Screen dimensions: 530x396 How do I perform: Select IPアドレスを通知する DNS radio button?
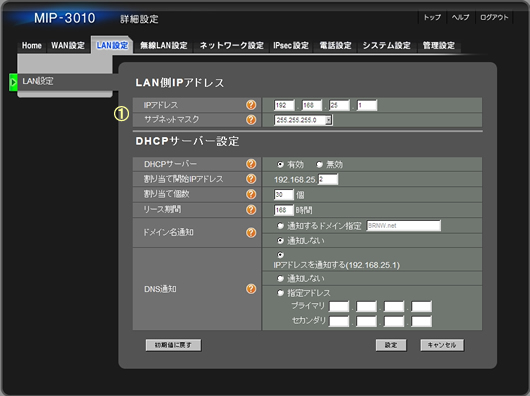[280, 254]
